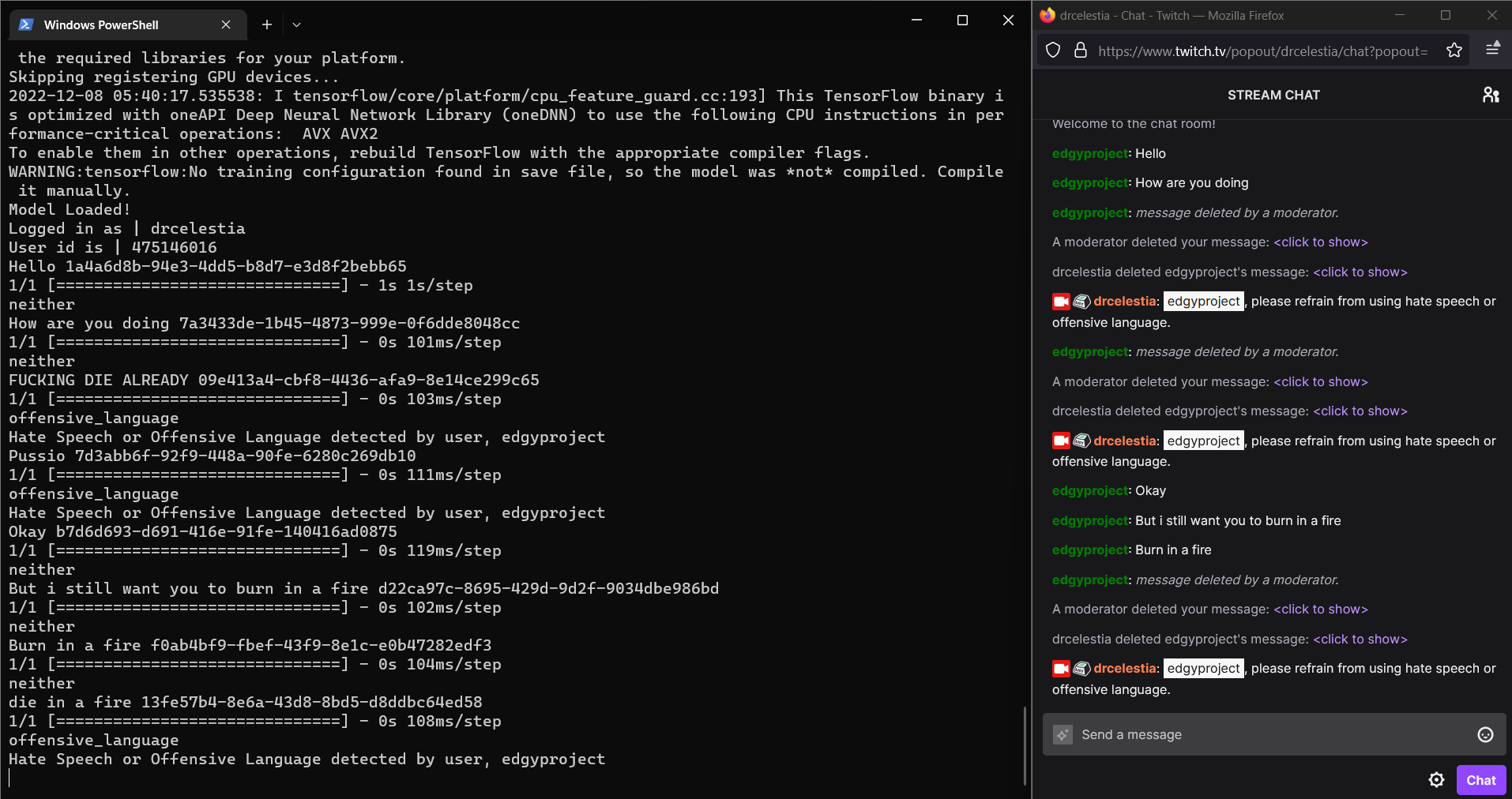Image resolution: width=1512 pixels, height=799 pixels.
Task: Reveal the last deleted message before drcelestia's warning
Action: coord(1360,639)
